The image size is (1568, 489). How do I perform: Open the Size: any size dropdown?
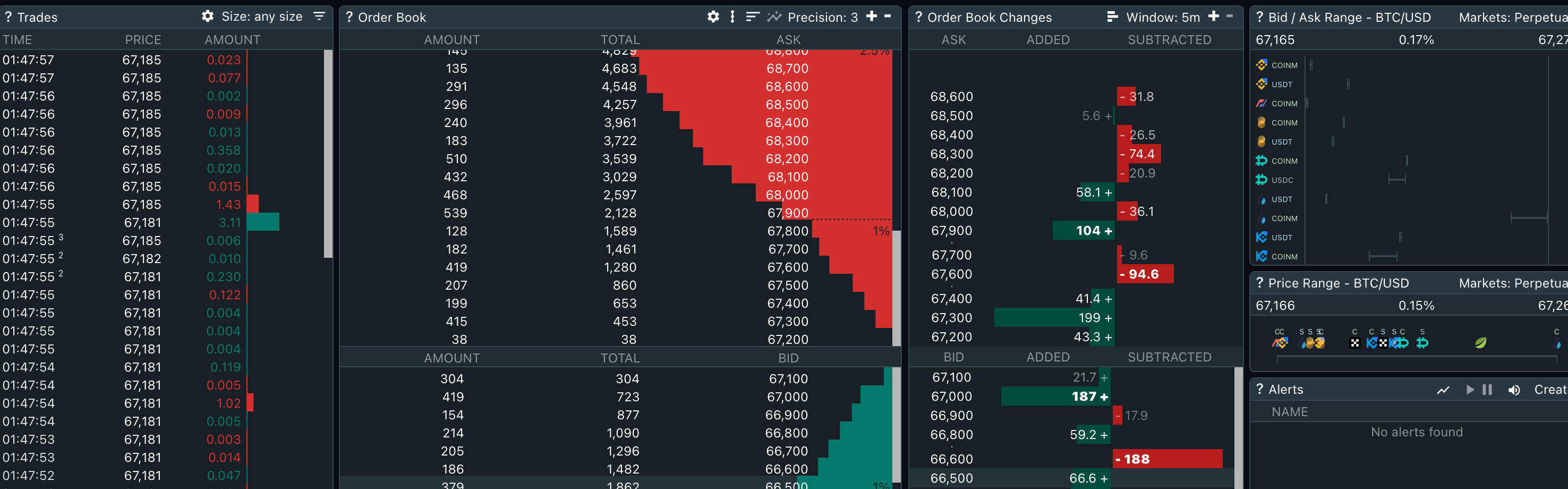[x=262, y=16]
